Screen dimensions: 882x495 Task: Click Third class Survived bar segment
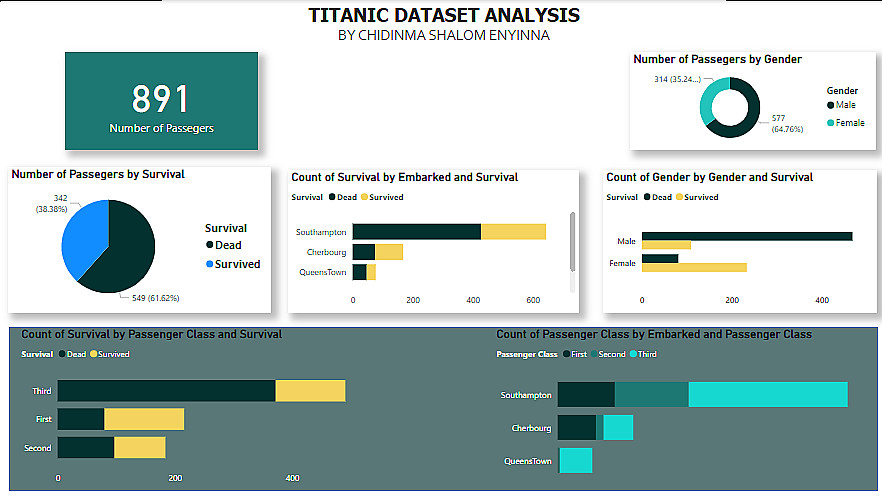(x=310, y=391)
